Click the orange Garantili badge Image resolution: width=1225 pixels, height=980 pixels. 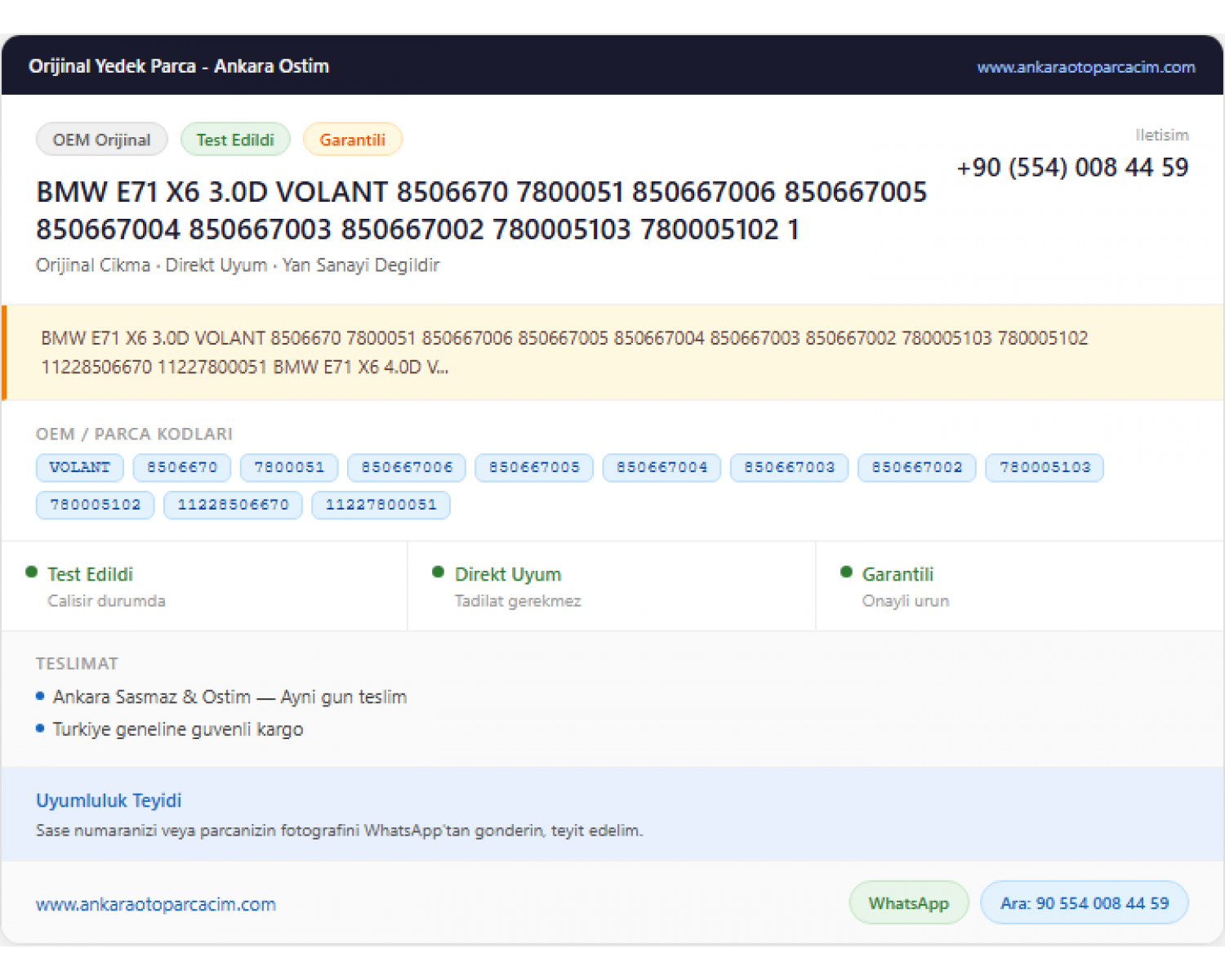click(x=352, y=140)
